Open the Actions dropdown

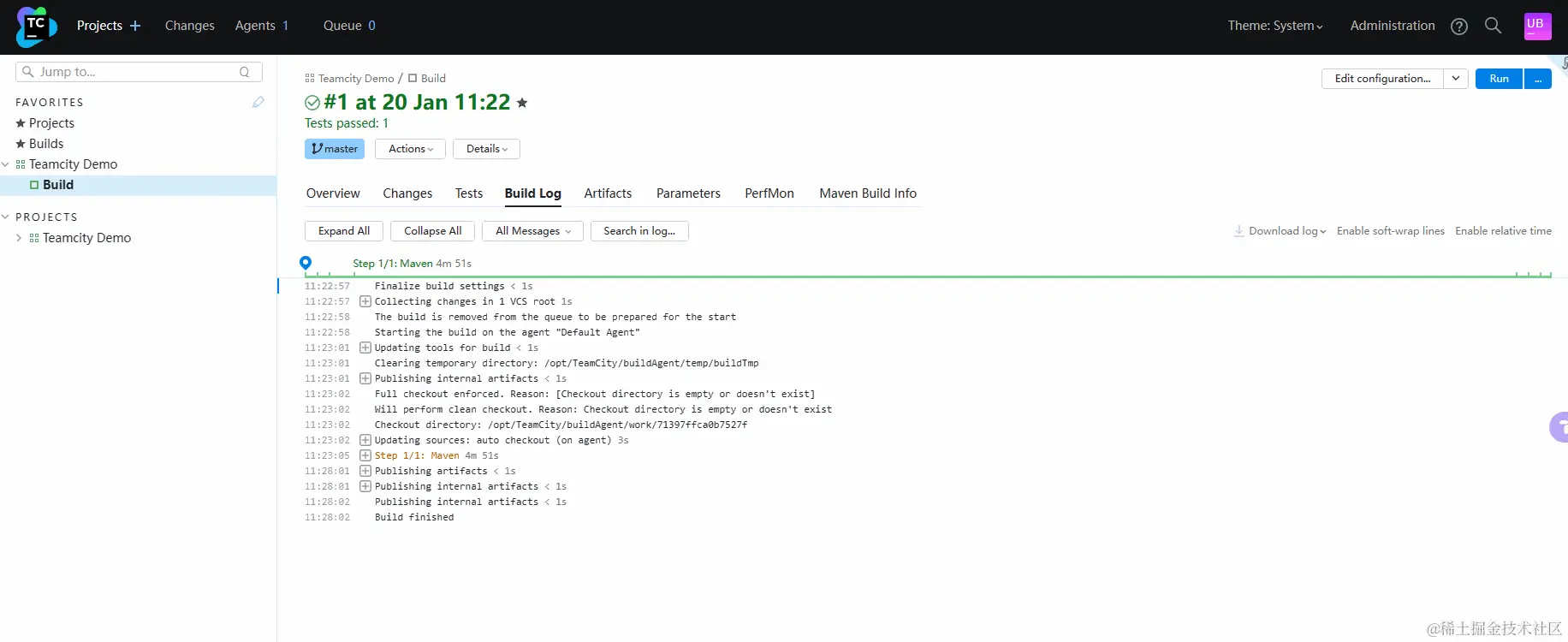[410, 149]
